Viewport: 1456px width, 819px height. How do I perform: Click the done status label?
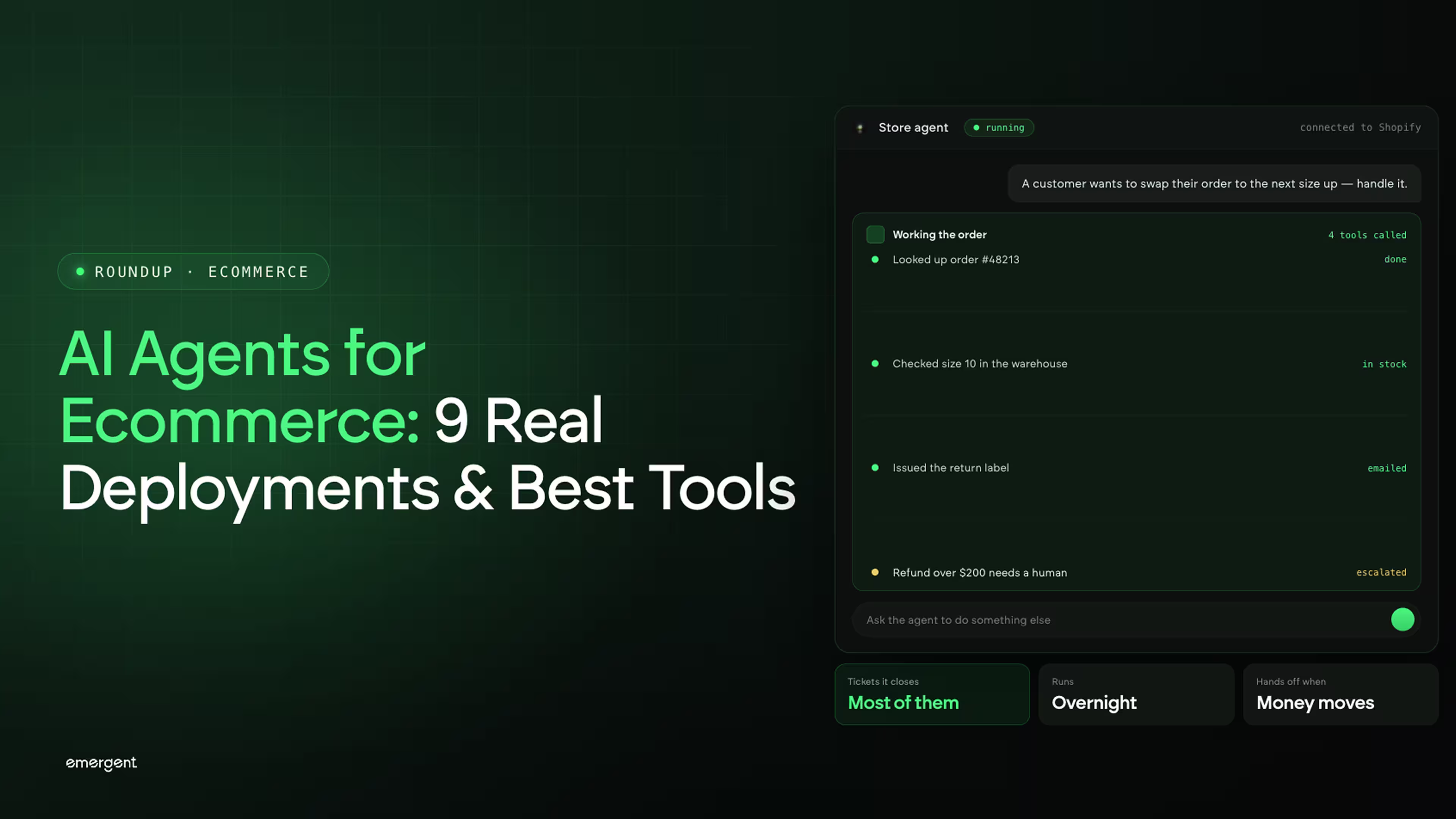tap(1395, 259)
